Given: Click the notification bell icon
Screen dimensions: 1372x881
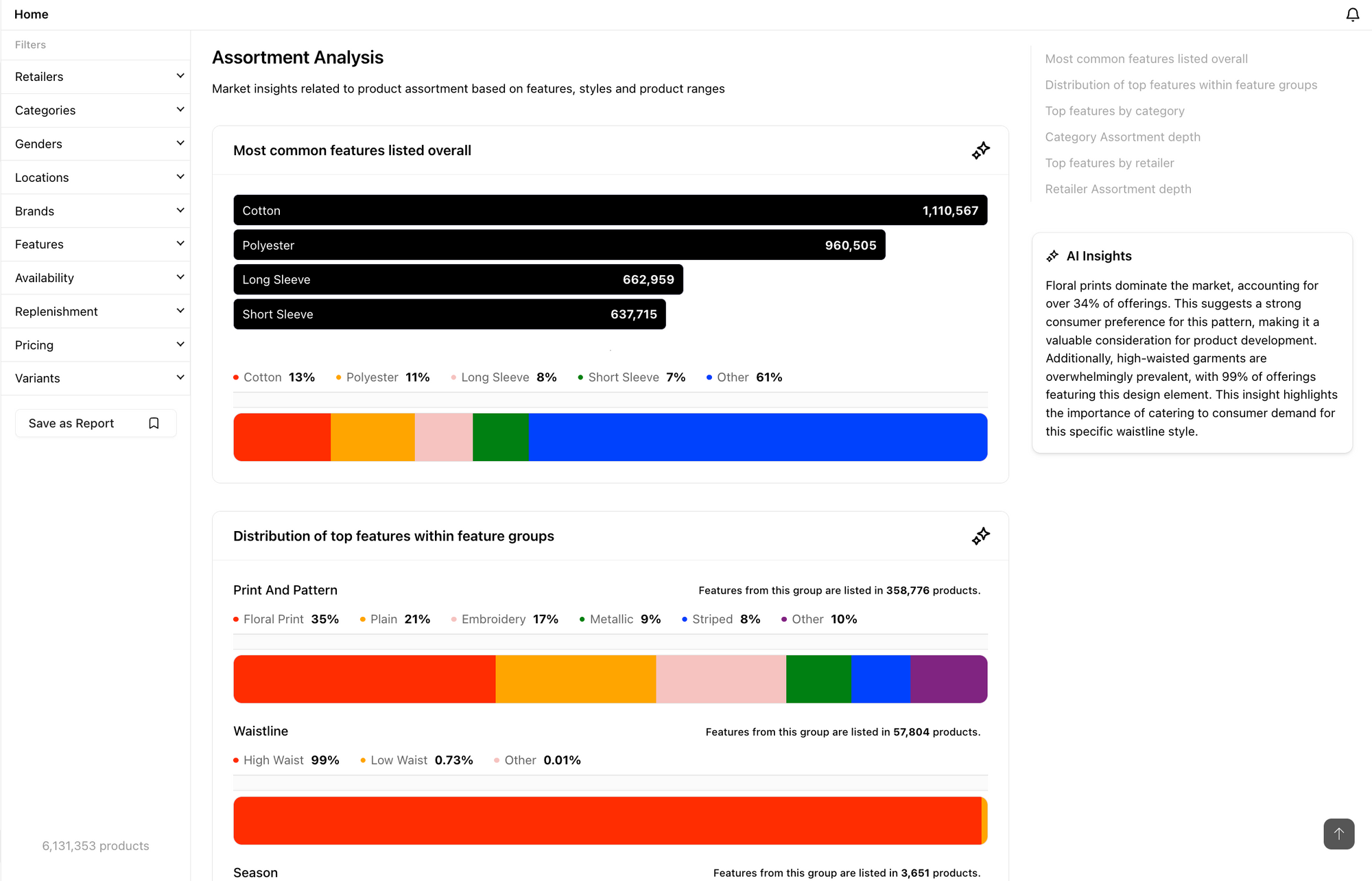Looking at the screenshot, I should [x=1353, y=15].
